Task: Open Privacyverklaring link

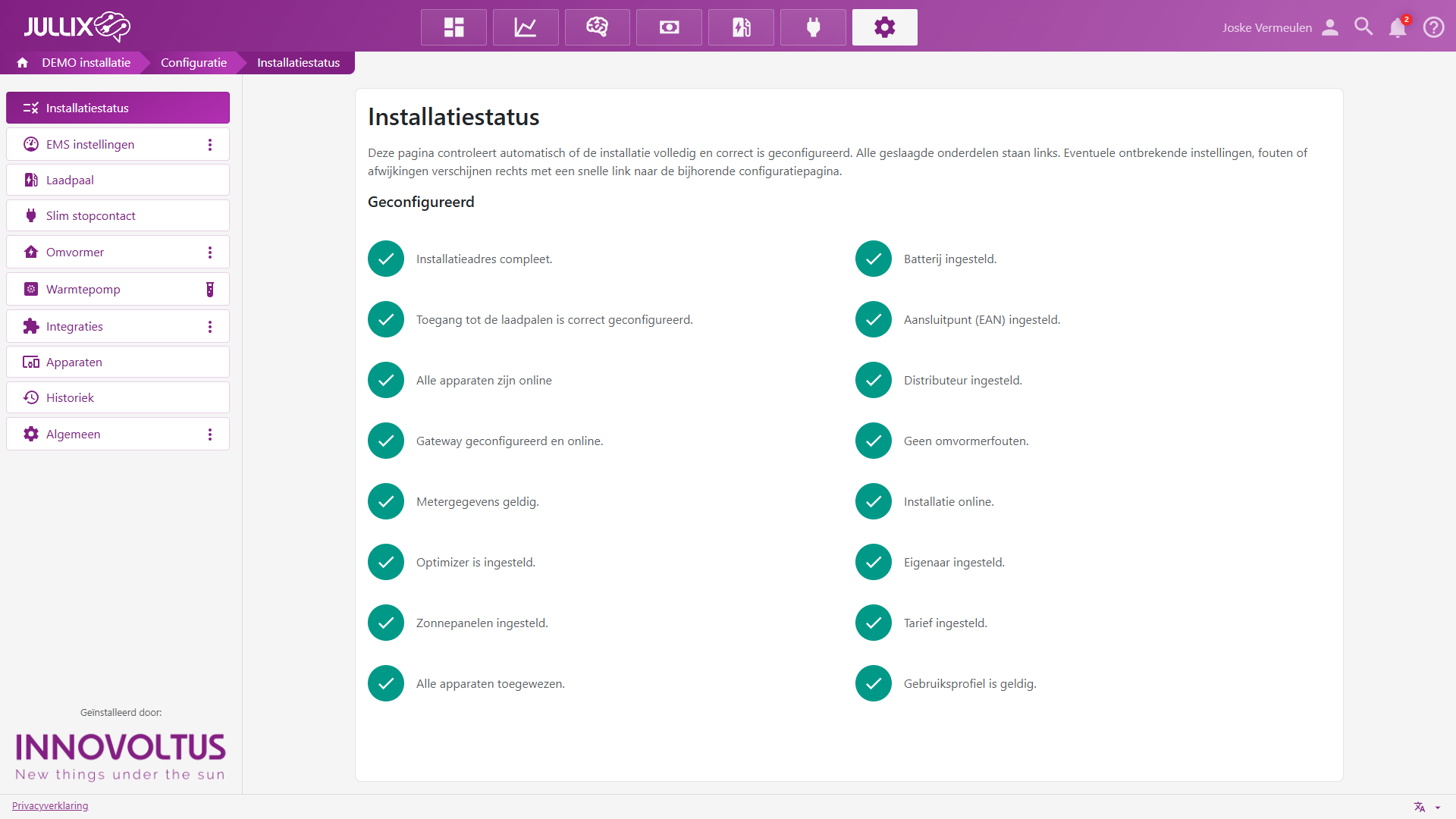Action: click(x=50, y=806)
